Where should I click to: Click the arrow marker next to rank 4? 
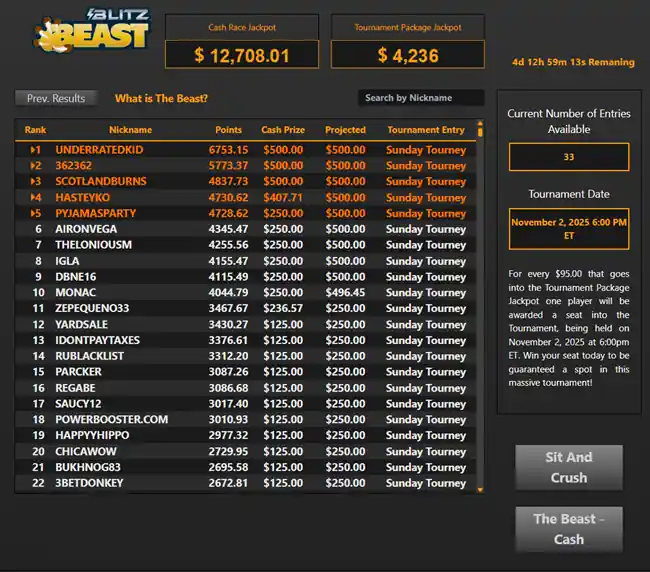(x=32, y=198)
